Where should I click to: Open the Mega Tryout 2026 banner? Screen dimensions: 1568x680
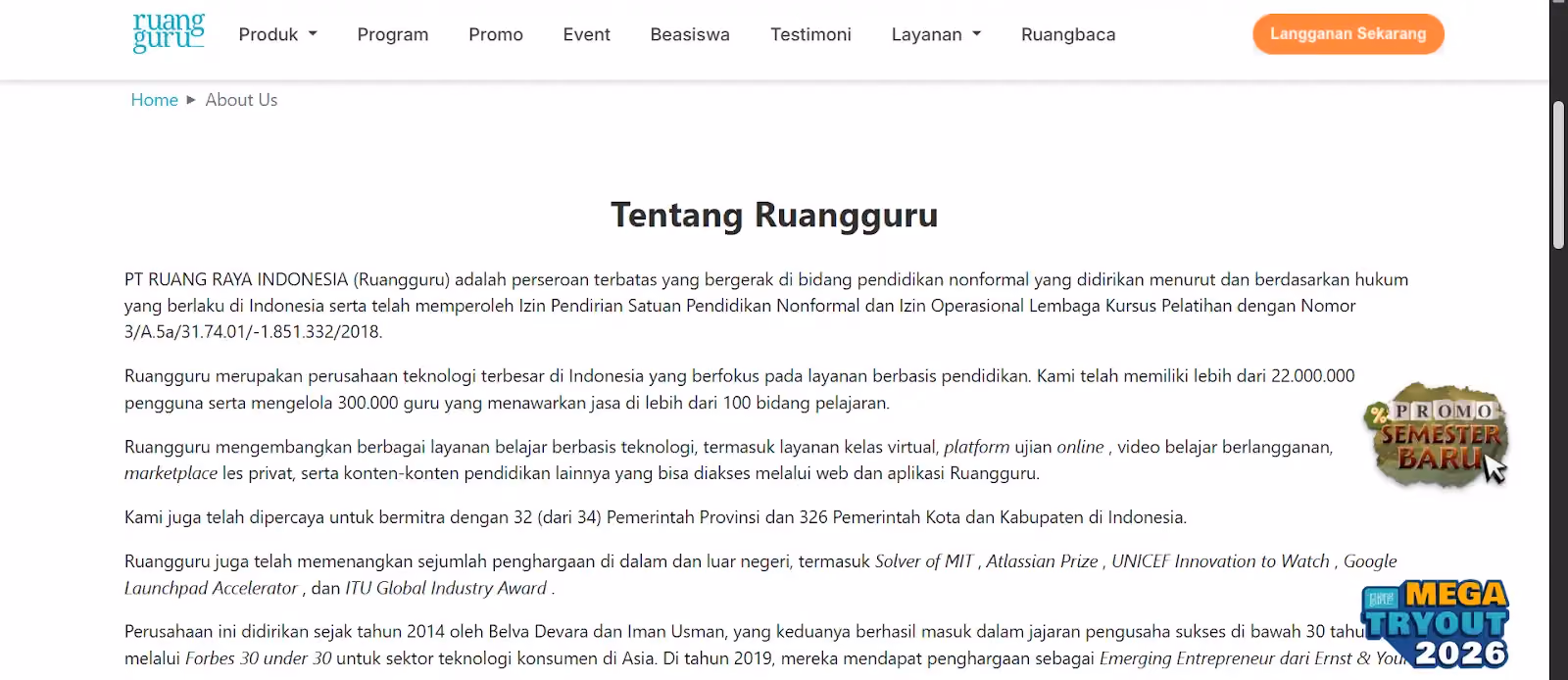click(1435, 624)
